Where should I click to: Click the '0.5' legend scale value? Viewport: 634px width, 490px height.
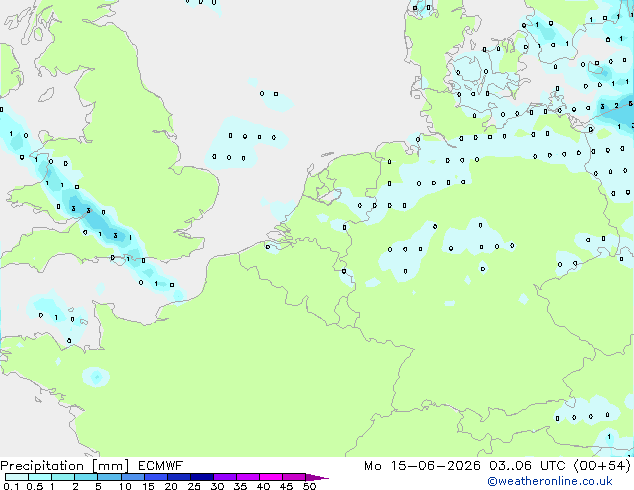point(34,486)
